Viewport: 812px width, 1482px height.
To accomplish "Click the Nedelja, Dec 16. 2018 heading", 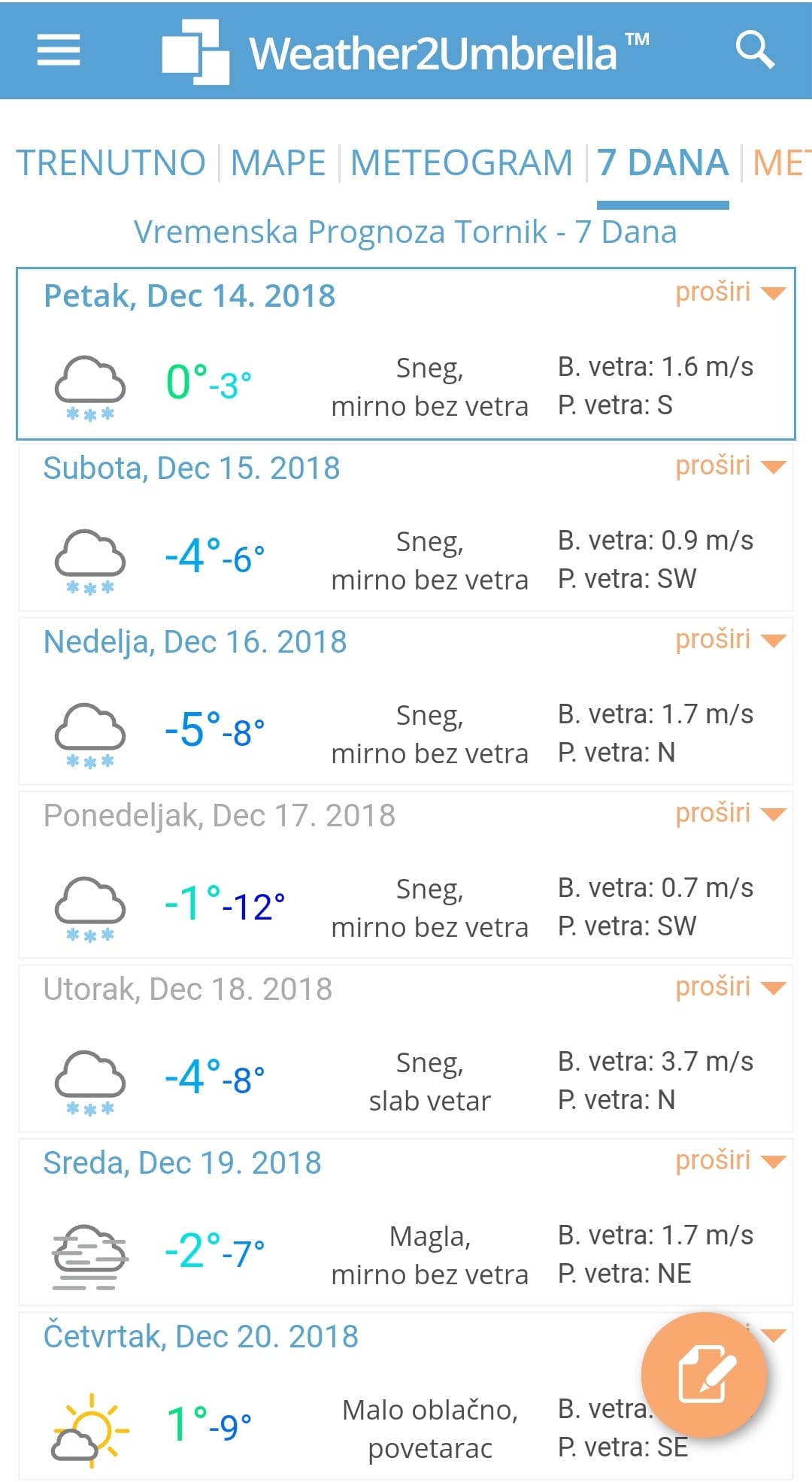I will [195, 642].
